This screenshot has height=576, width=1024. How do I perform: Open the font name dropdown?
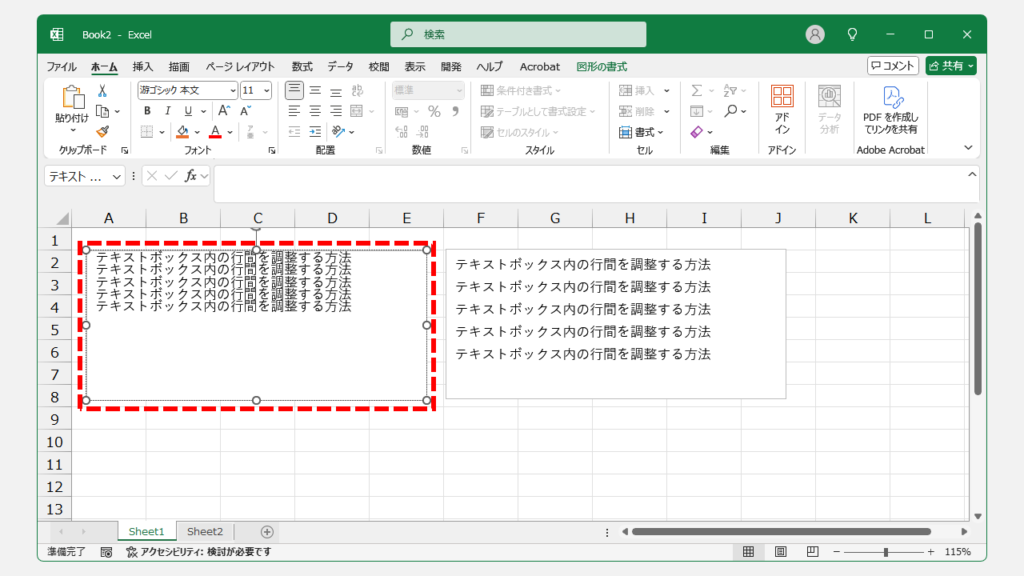[232, 90]
